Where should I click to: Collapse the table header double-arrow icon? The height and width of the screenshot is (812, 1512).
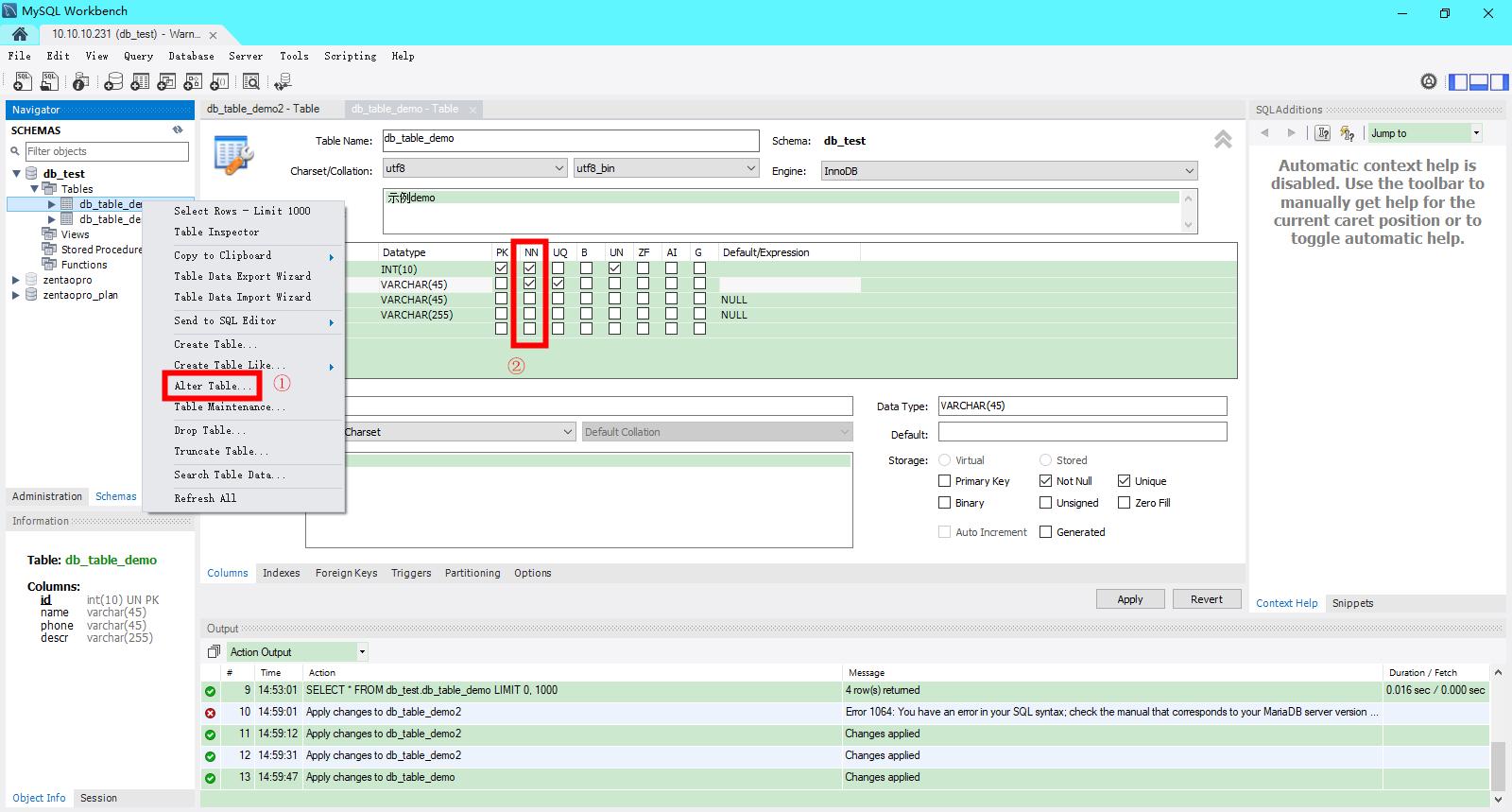1223,140
